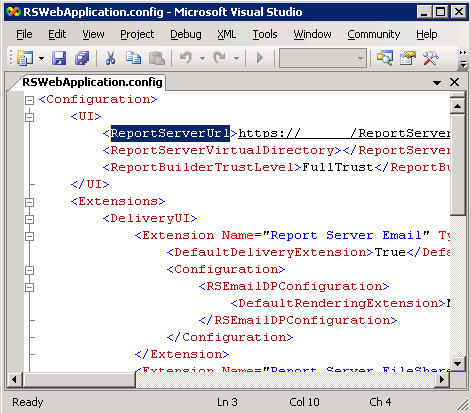The width and height of the screenshot is (471, 413).
Task: Click the split-window handle above the scrollbar
Action: click(x=458, y=95)
